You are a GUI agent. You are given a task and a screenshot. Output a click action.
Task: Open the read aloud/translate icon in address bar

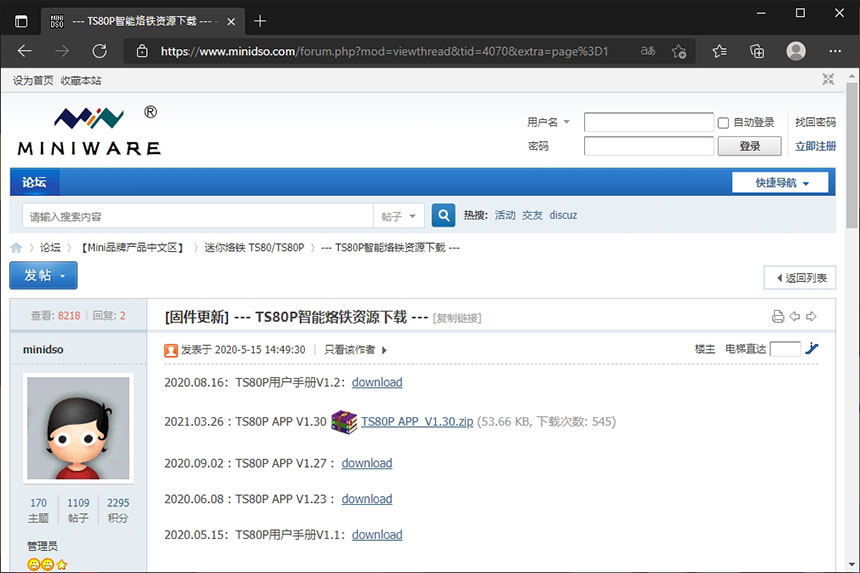(x=648, y=51)
